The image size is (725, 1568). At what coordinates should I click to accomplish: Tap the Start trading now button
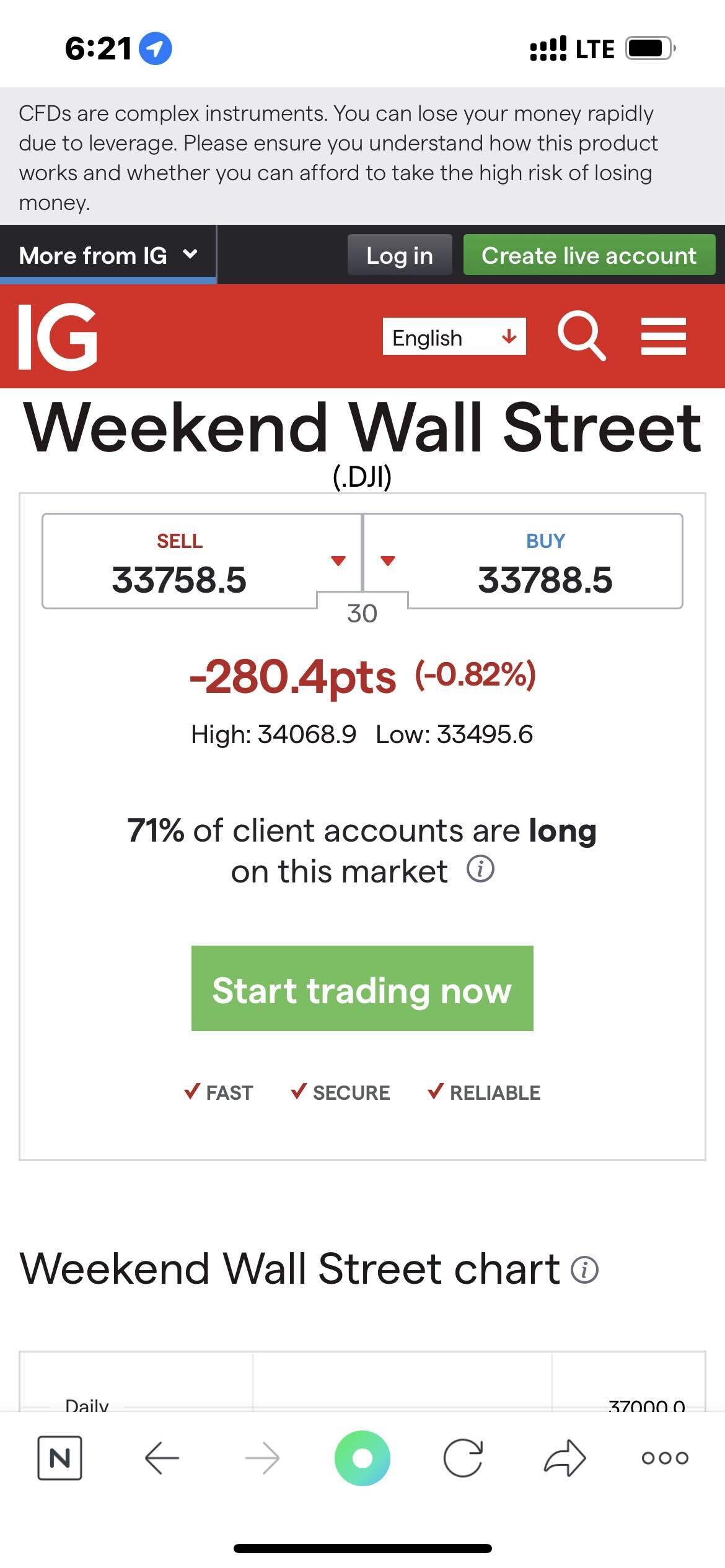click(x=362, y=988)
